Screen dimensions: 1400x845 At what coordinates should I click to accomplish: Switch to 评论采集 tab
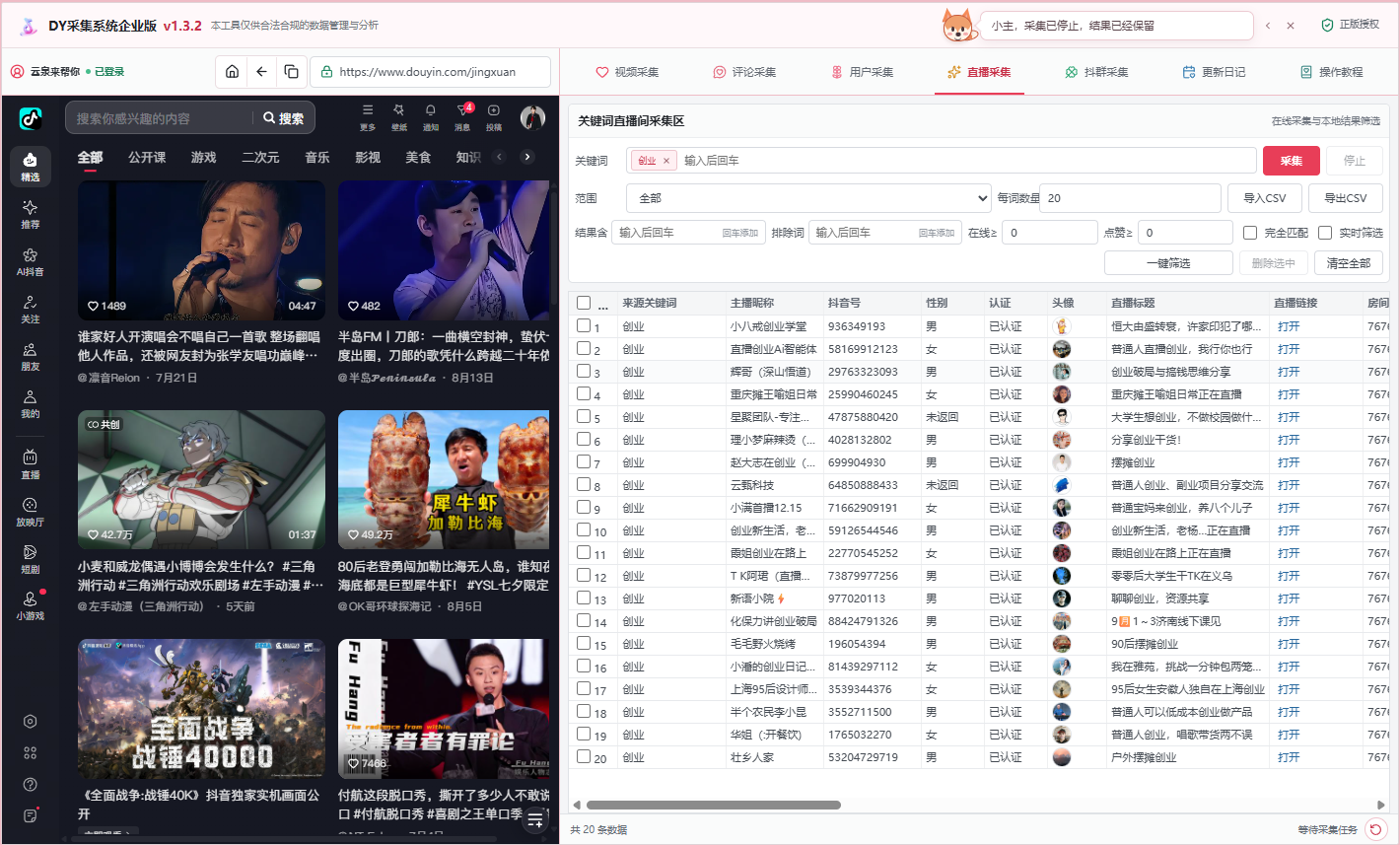[x=744, y=72]
